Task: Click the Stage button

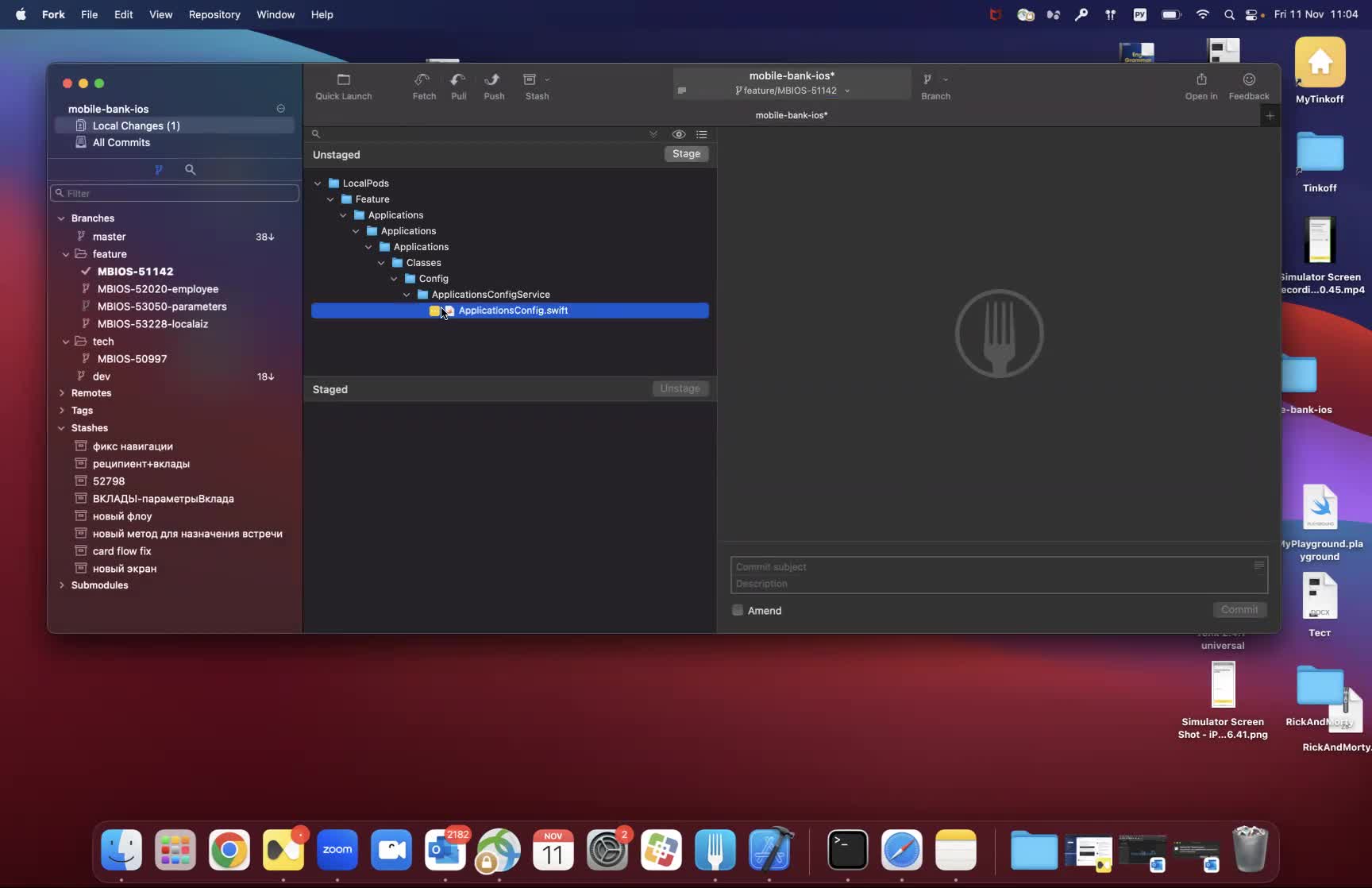Action: [686, 154]
